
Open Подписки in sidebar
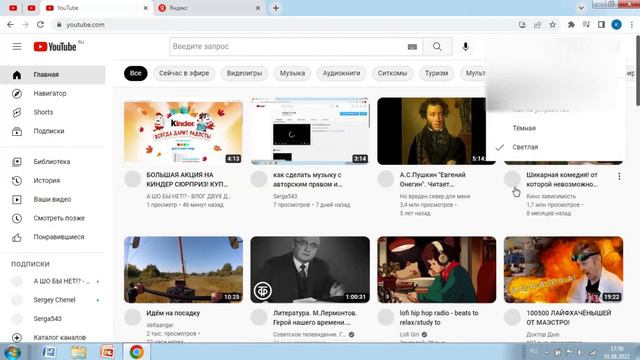53,131
